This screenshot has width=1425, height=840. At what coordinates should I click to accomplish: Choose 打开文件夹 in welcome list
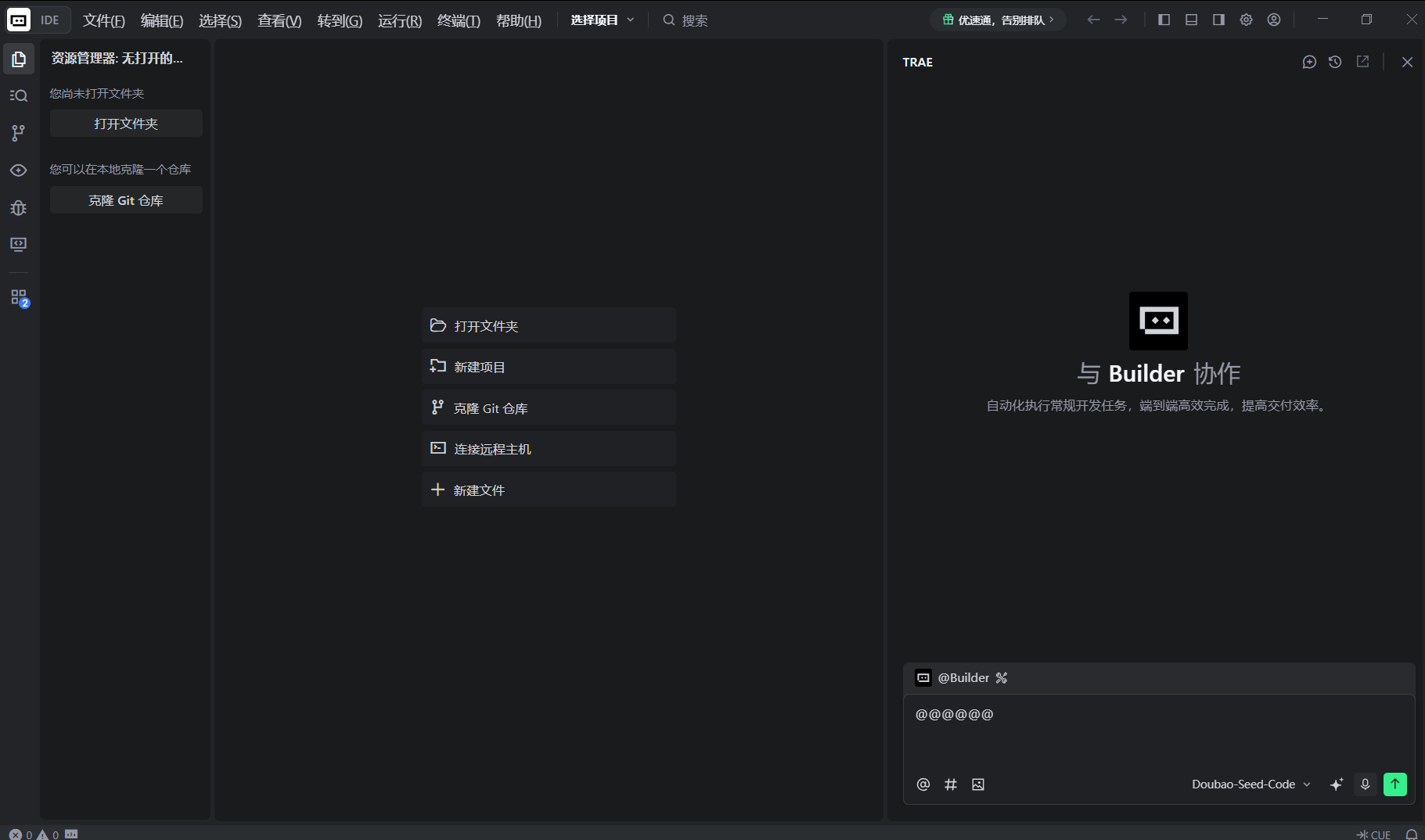click(x=549, y=325)
